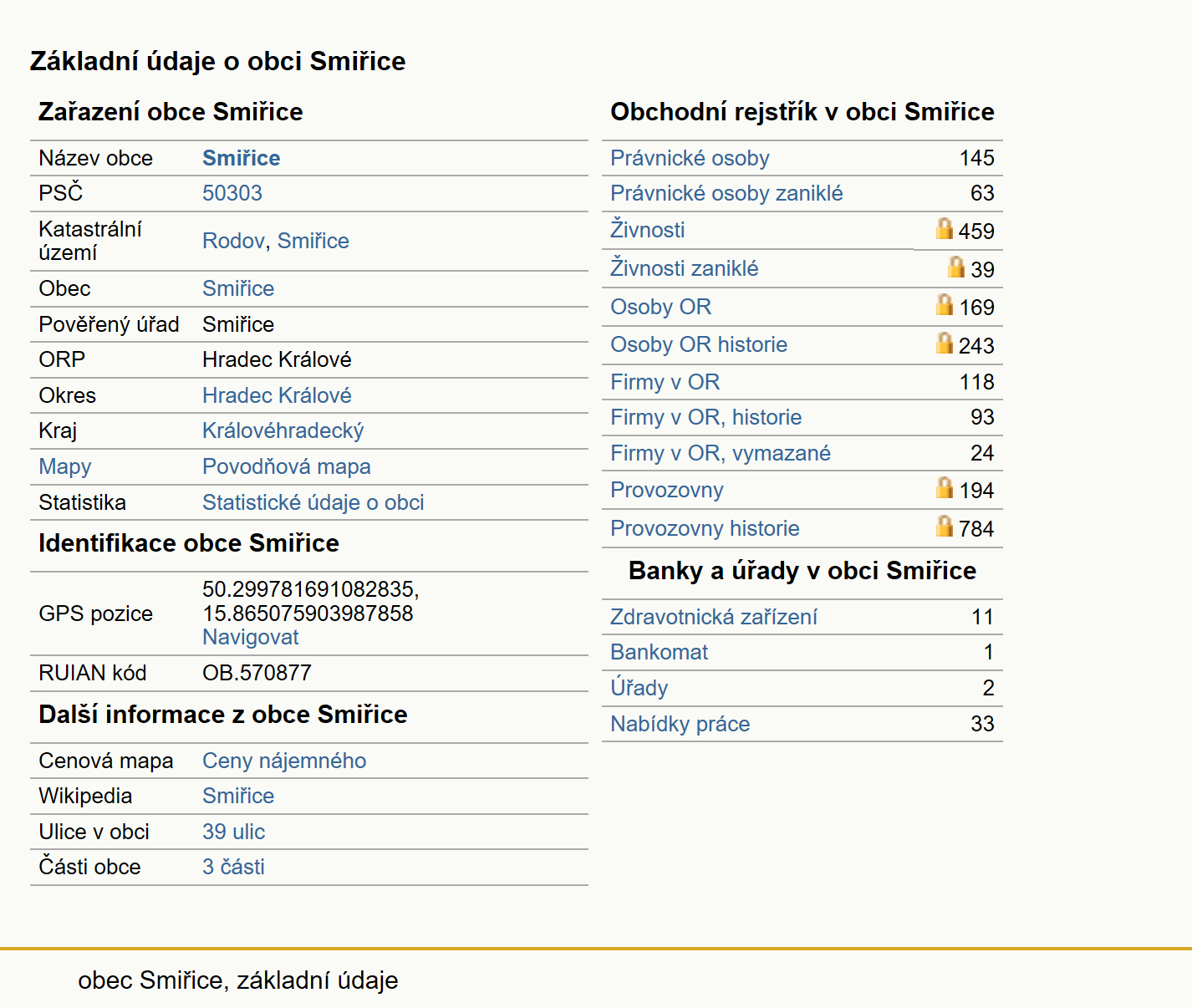Follow the postal code 50303 link

tap(232, 193)
